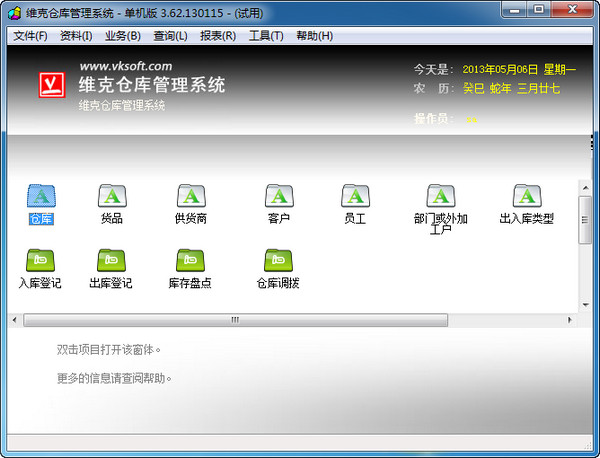The height and width of the screenshot is (458, 600).
Task: Click the horizontal scrollbar right arrow
Action: (570, 319)
